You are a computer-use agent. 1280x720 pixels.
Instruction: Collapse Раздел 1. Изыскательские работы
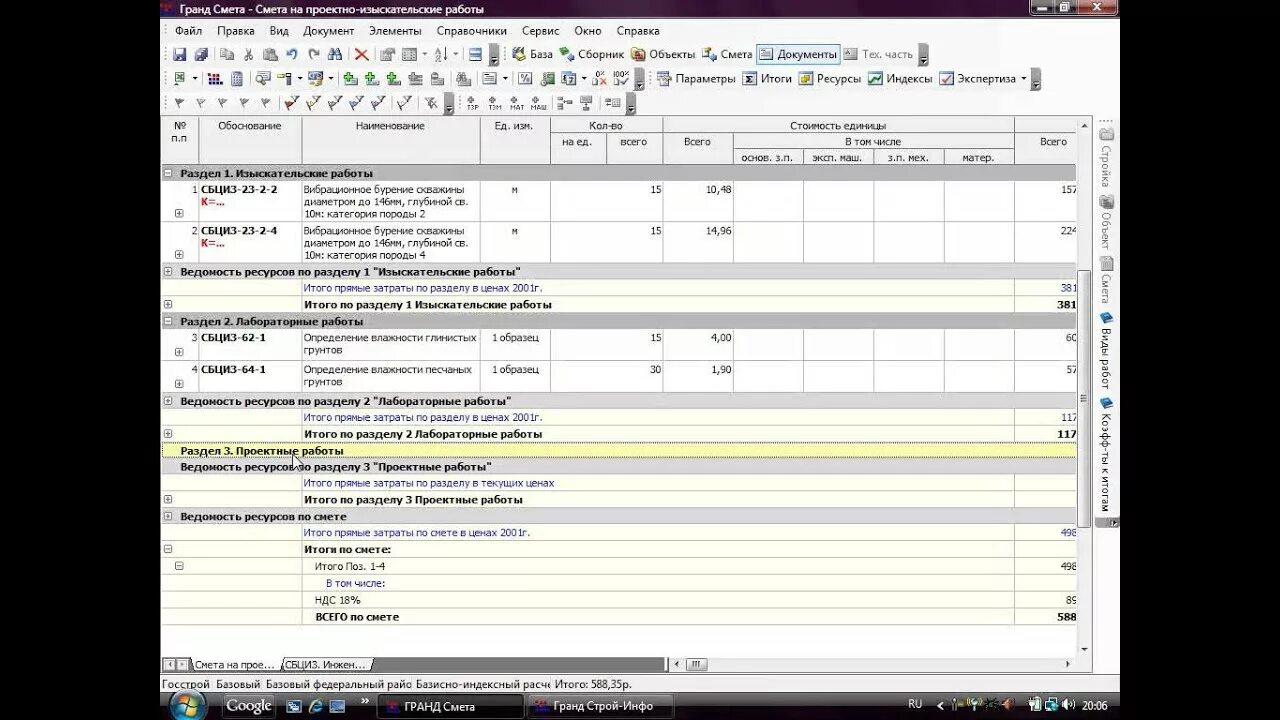pos(168,173)
